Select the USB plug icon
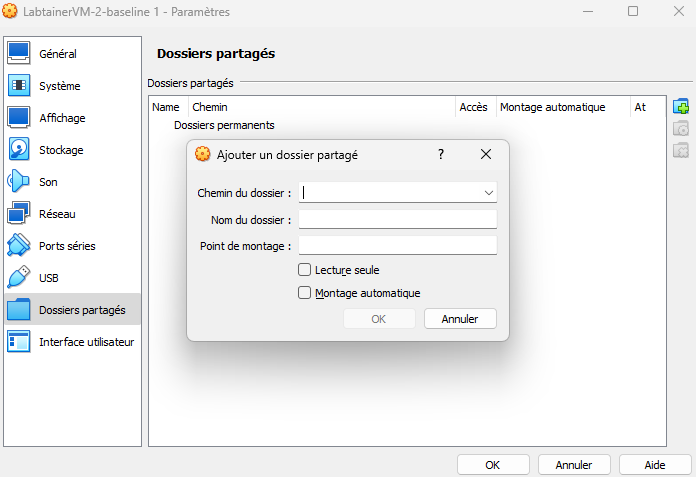Image resolution: width=696 pixels, height=477 pixels. point(19,278)
